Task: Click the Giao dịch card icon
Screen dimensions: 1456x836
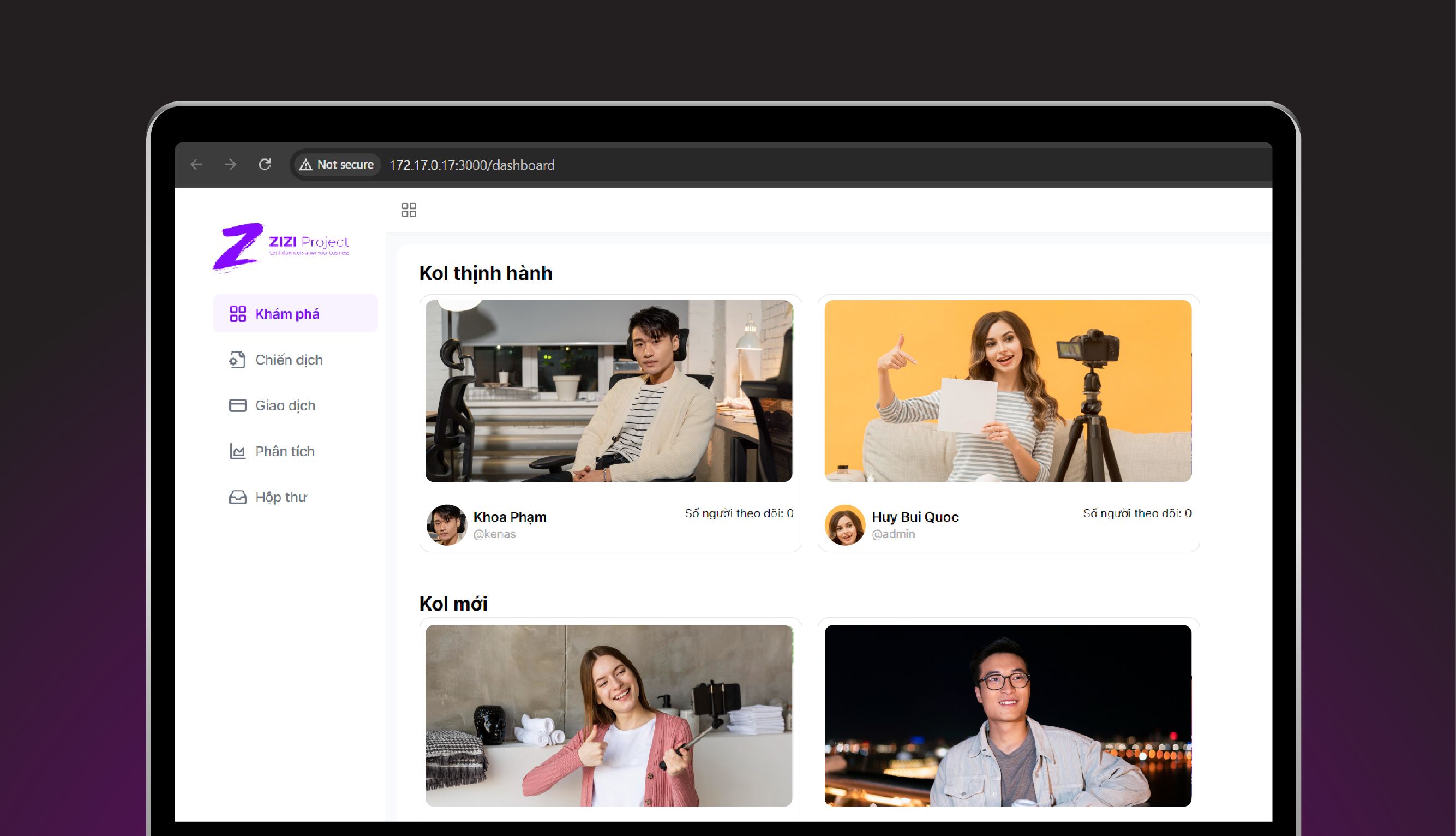Action: [x=238, y=405]
